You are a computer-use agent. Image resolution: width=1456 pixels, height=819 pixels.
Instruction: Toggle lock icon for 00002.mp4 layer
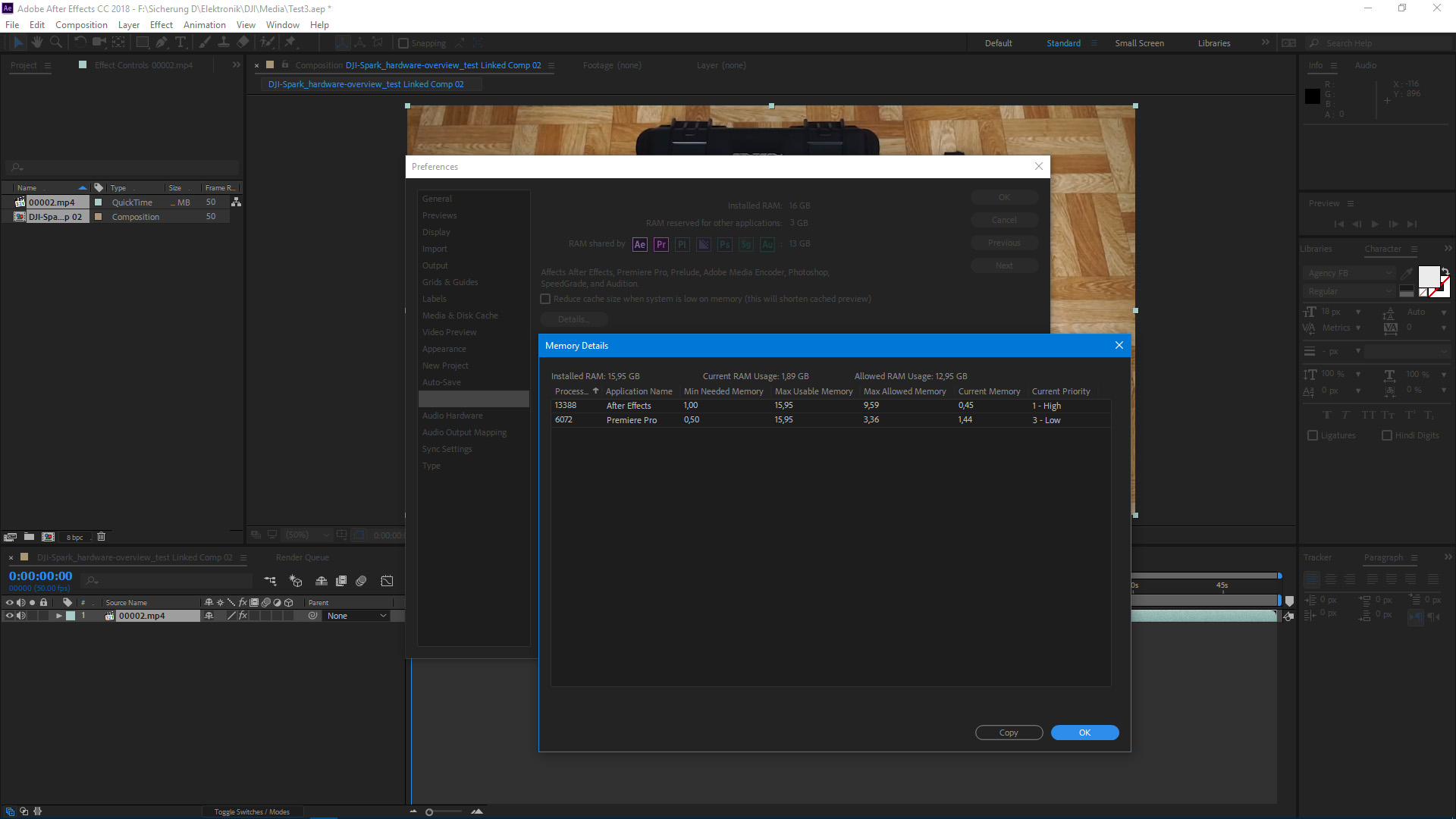[x=40, y=615]
